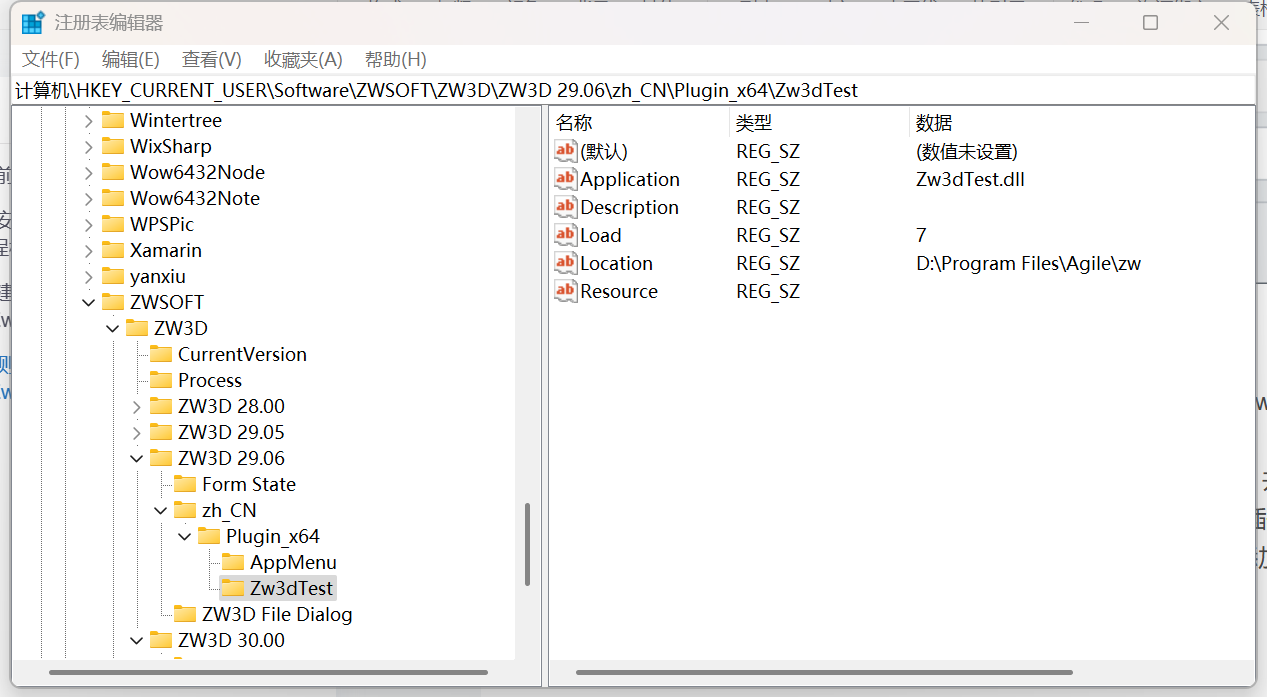Expand the ZW3D 28.00 key
This screenshot has height=697, width=1267.
click(136, 406)
